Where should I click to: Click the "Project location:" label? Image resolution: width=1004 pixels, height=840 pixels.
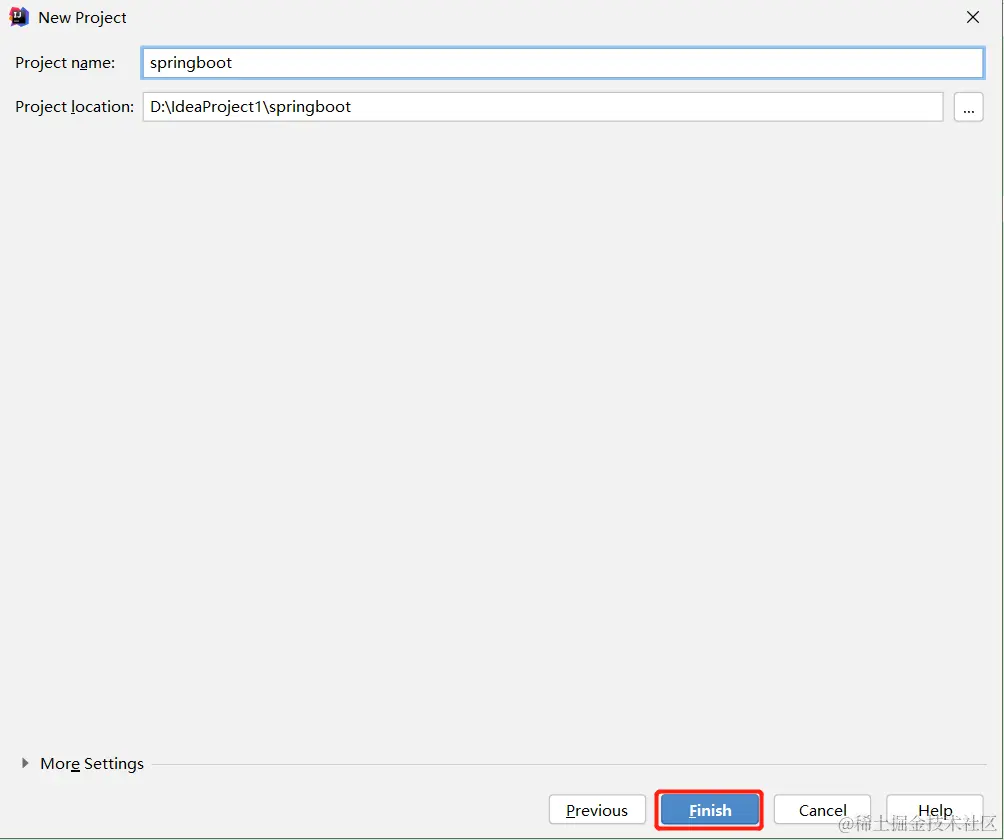[x=74, y=107]
